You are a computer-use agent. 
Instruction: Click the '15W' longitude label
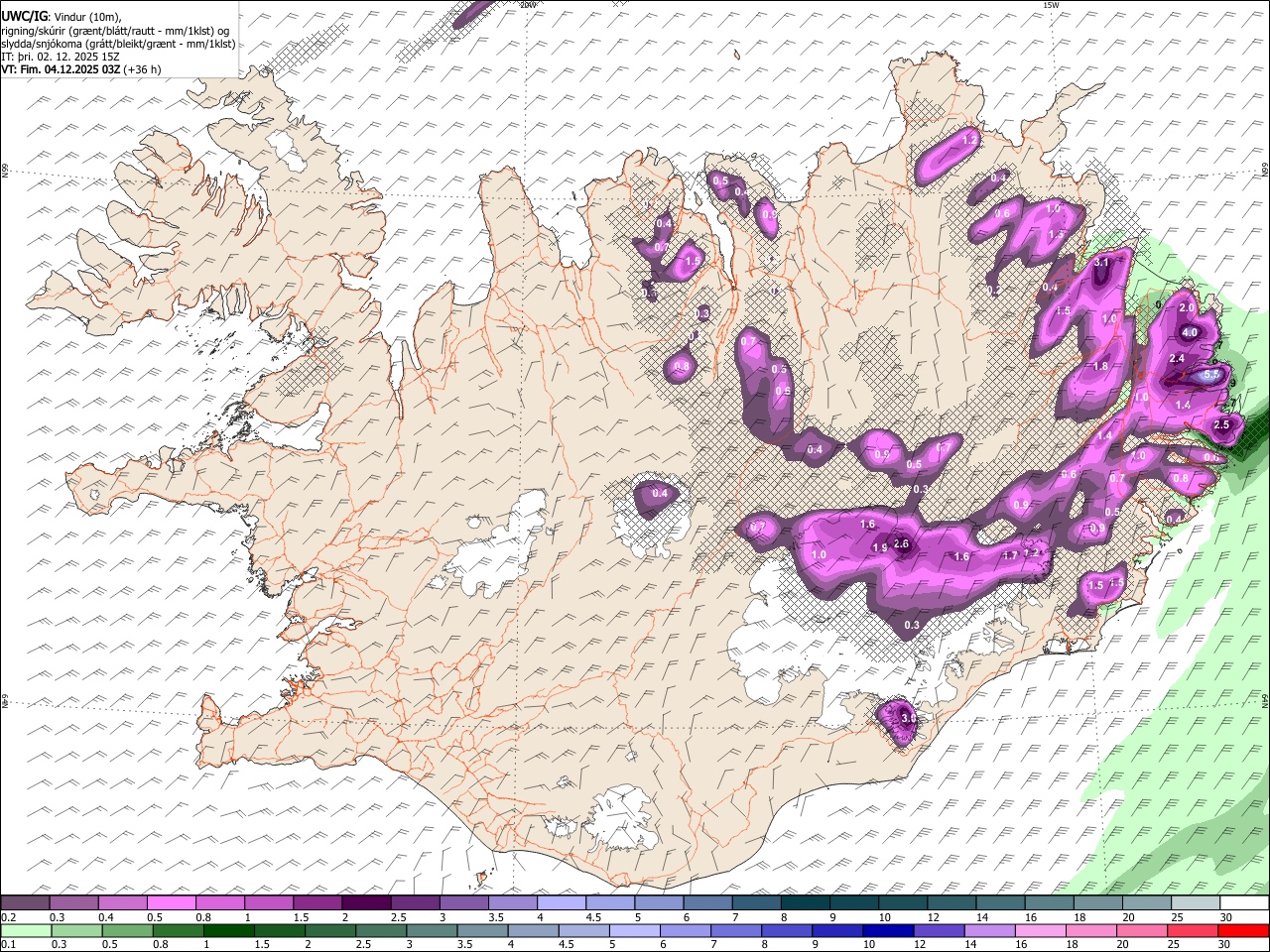[1051, 5]
